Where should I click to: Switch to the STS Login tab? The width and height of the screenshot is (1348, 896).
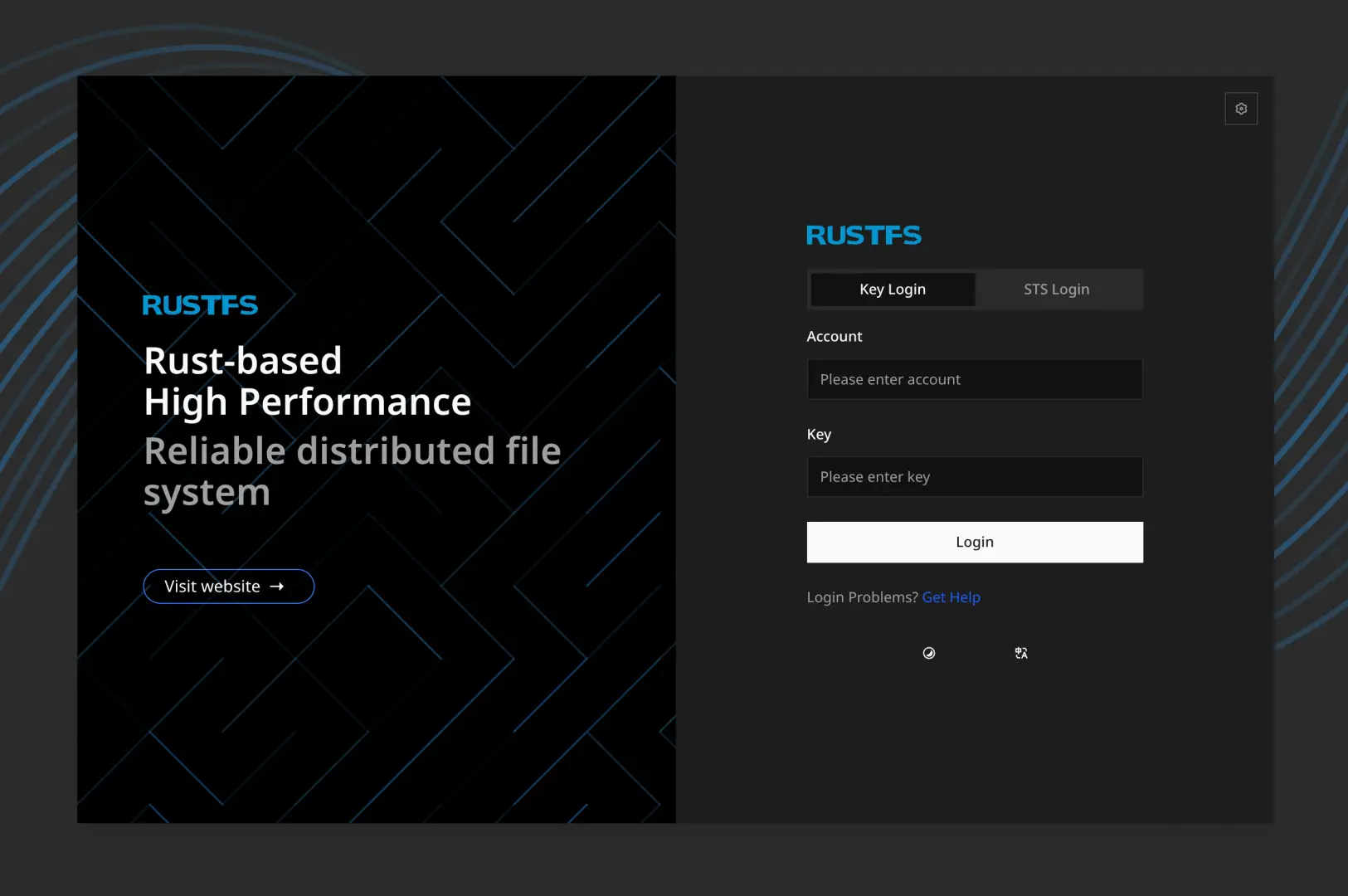tap(1057, 290)
